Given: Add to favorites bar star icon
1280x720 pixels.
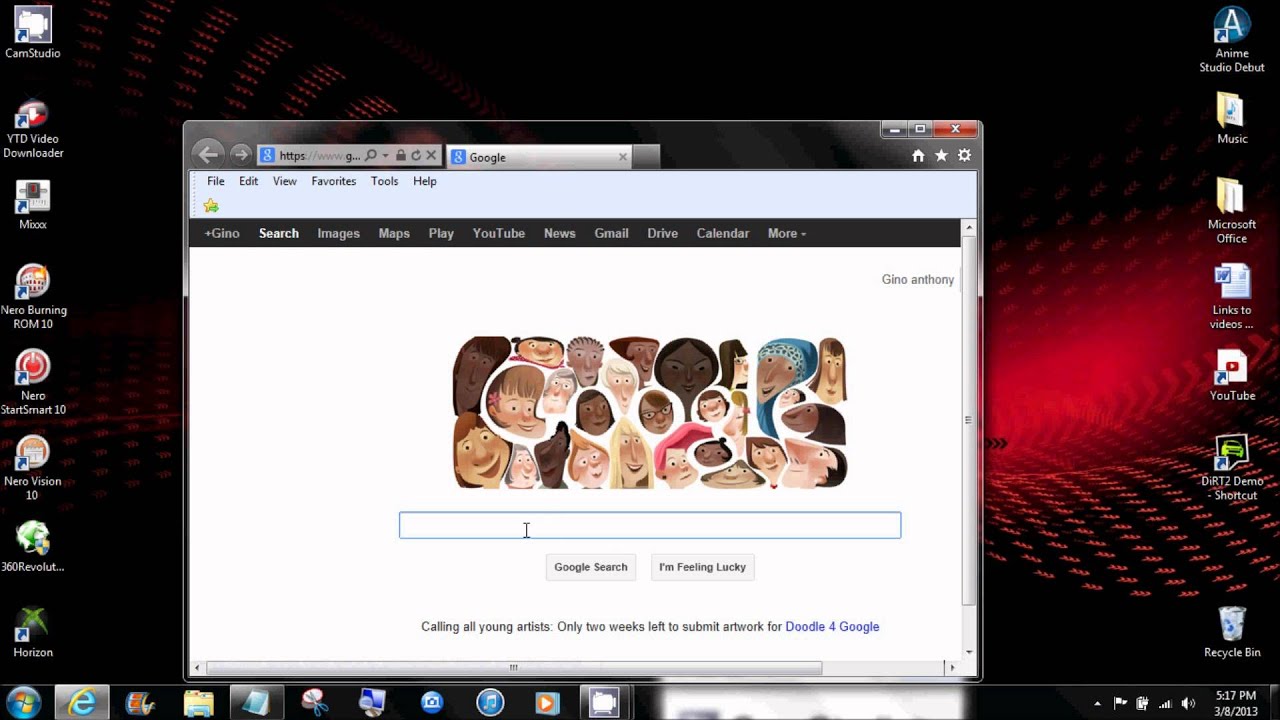Looking at the screenshot, I should [x=211, y=206].
